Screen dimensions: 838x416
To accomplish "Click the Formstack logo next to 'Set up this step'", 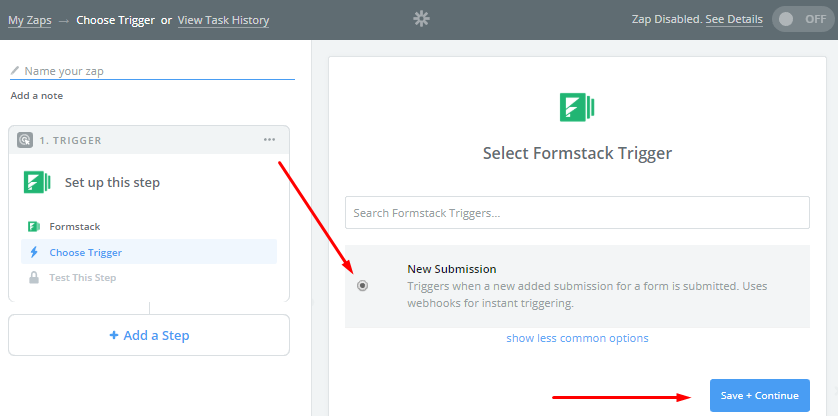I will click(x=37, y=182).
